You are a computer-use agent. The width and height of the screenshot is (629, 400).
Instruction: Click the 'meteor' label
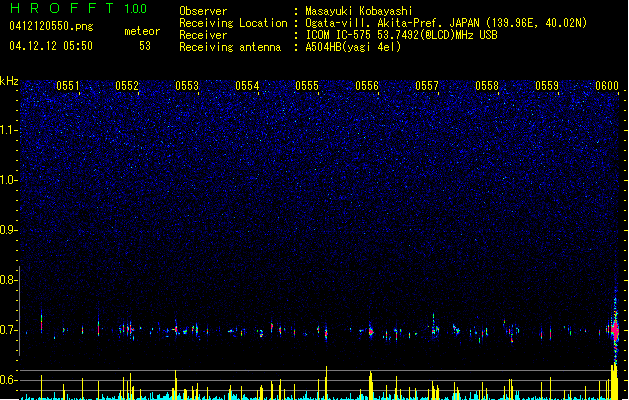[x=142, y=31]
